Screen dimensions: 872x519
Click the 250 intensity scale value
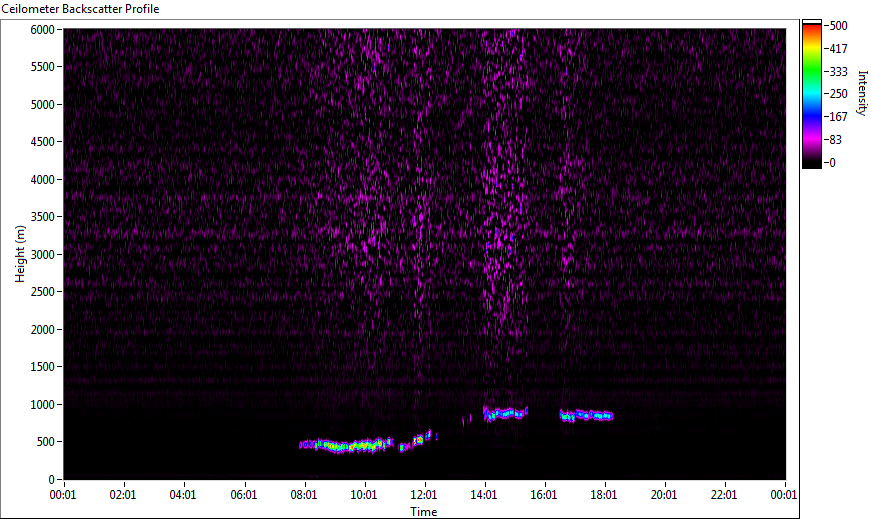tap(838, 94)
